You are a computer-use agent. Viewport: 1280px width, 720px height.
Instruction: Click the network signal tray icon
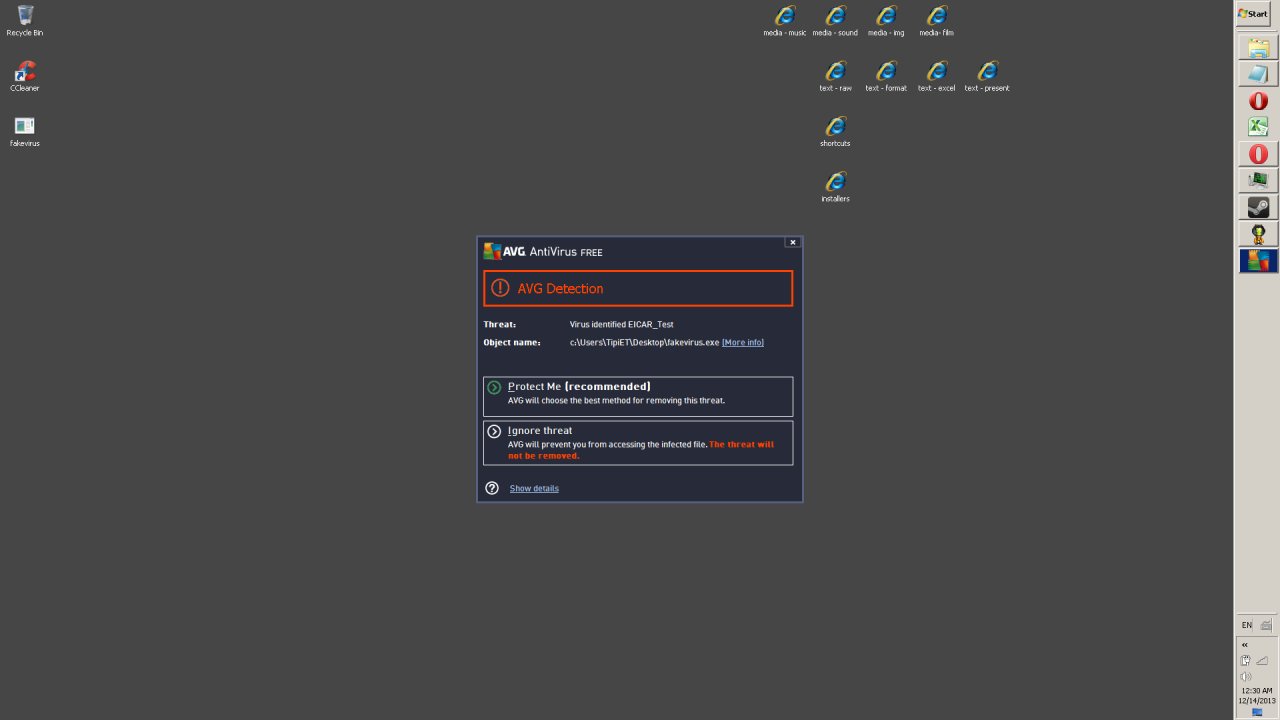click(1262, 660)
